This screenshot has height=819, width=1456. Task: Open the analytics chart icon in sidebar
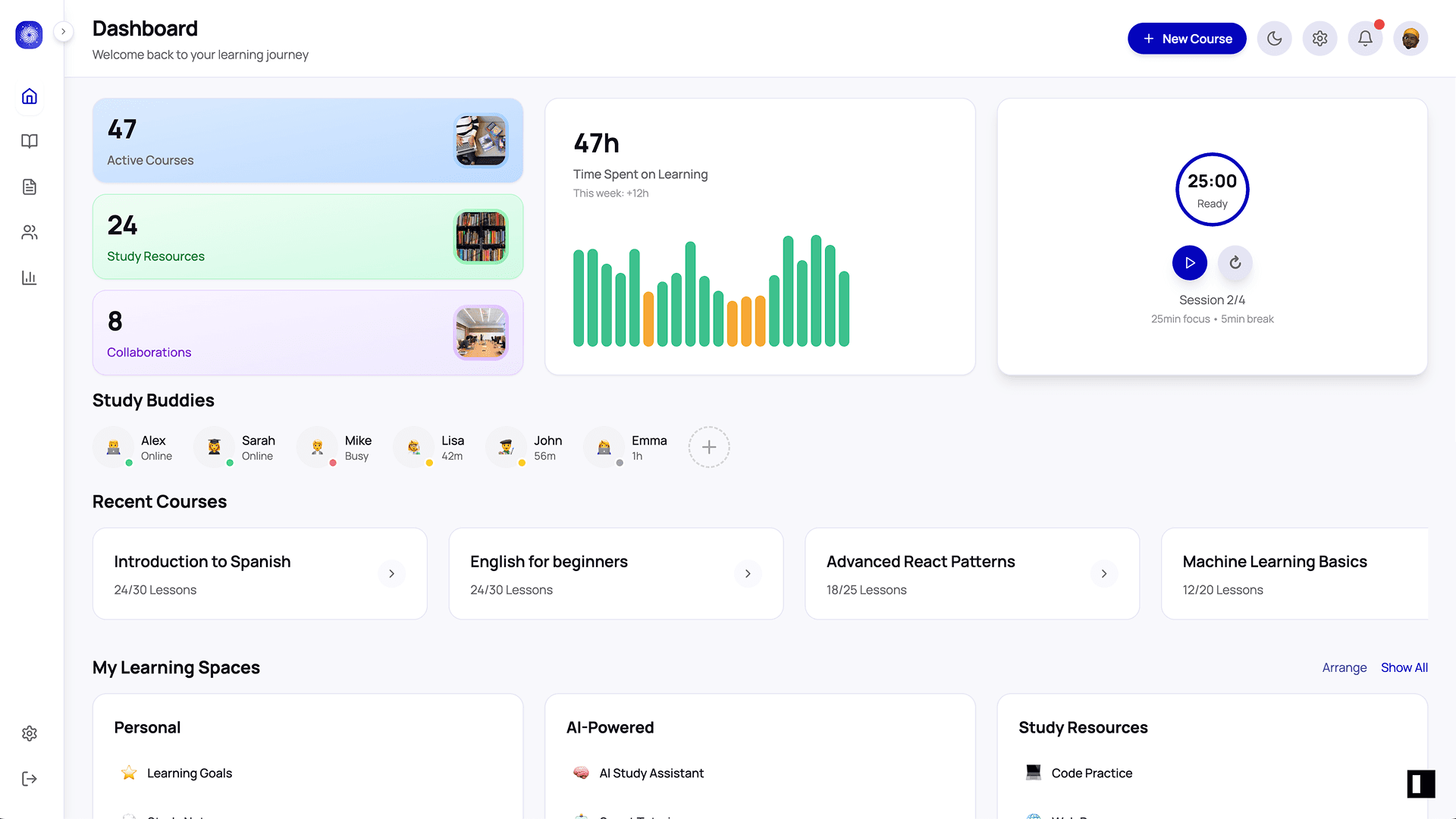point(30,278)
